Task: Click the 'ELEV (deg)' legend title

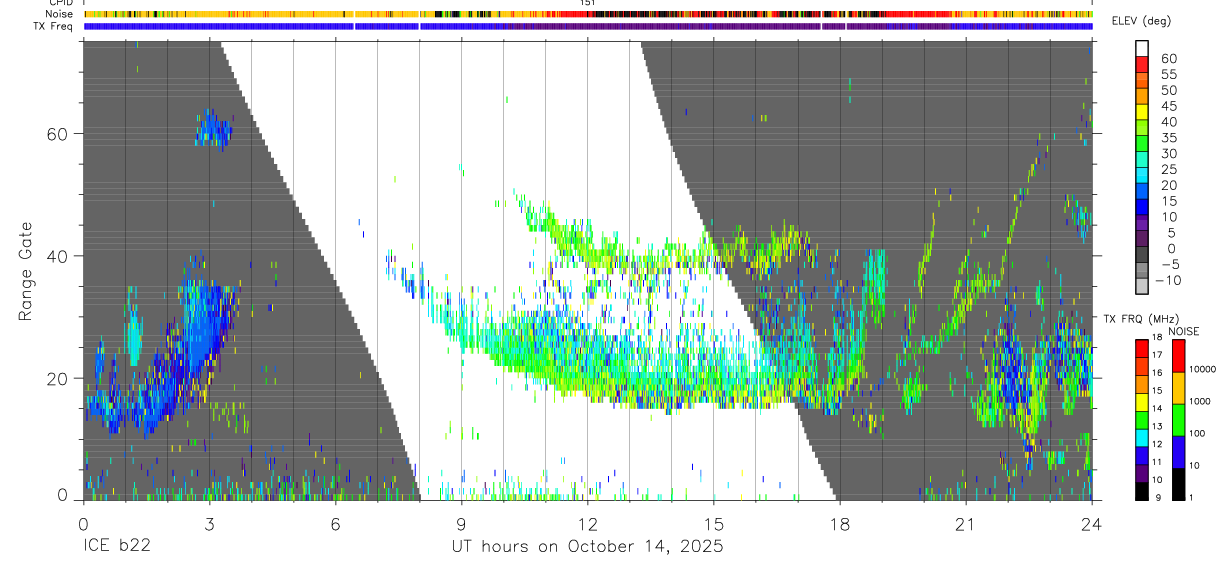Action: [1142, 21]
